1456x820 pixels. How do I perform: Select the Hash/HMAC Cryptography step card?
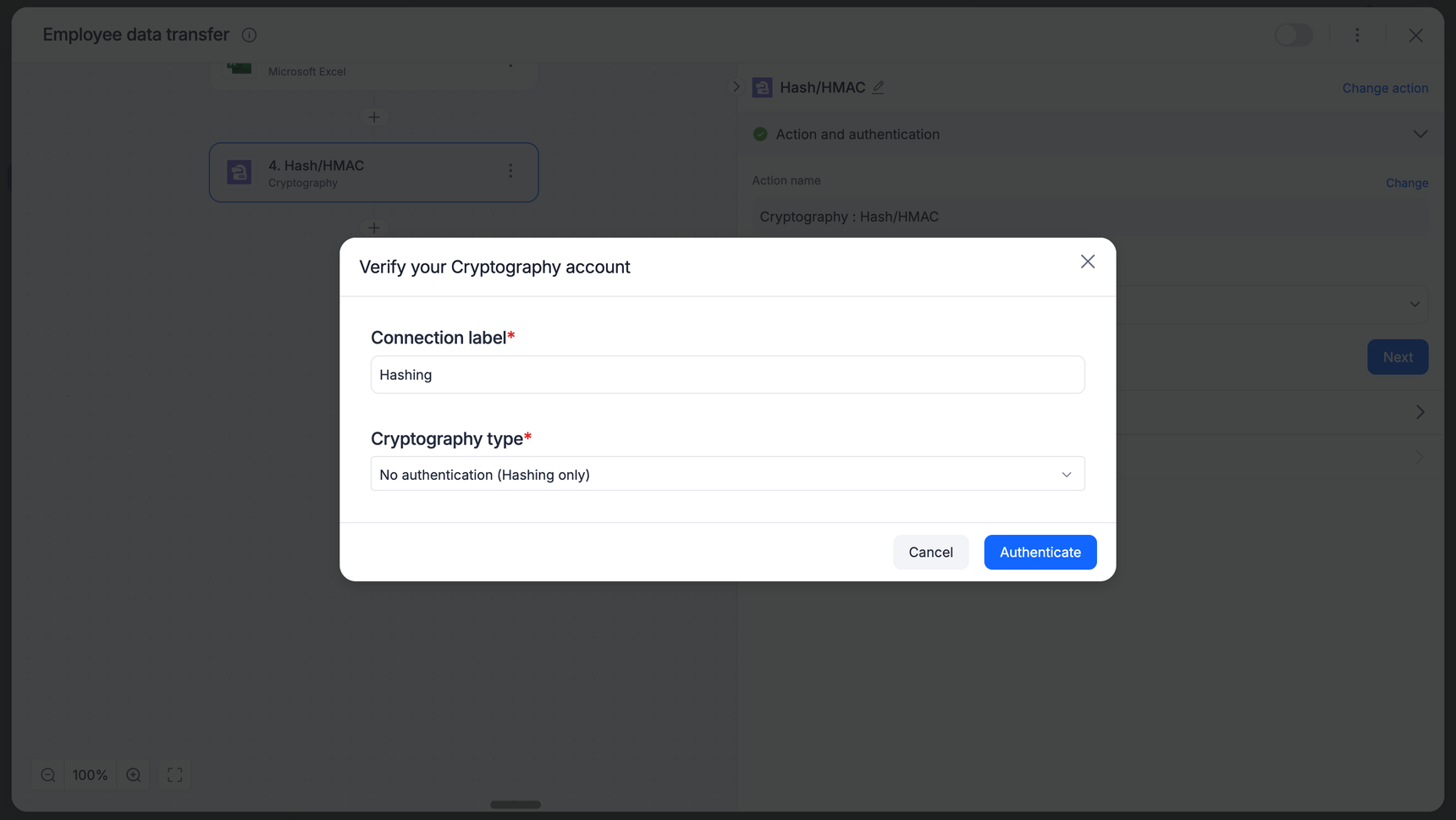[373, 173]
